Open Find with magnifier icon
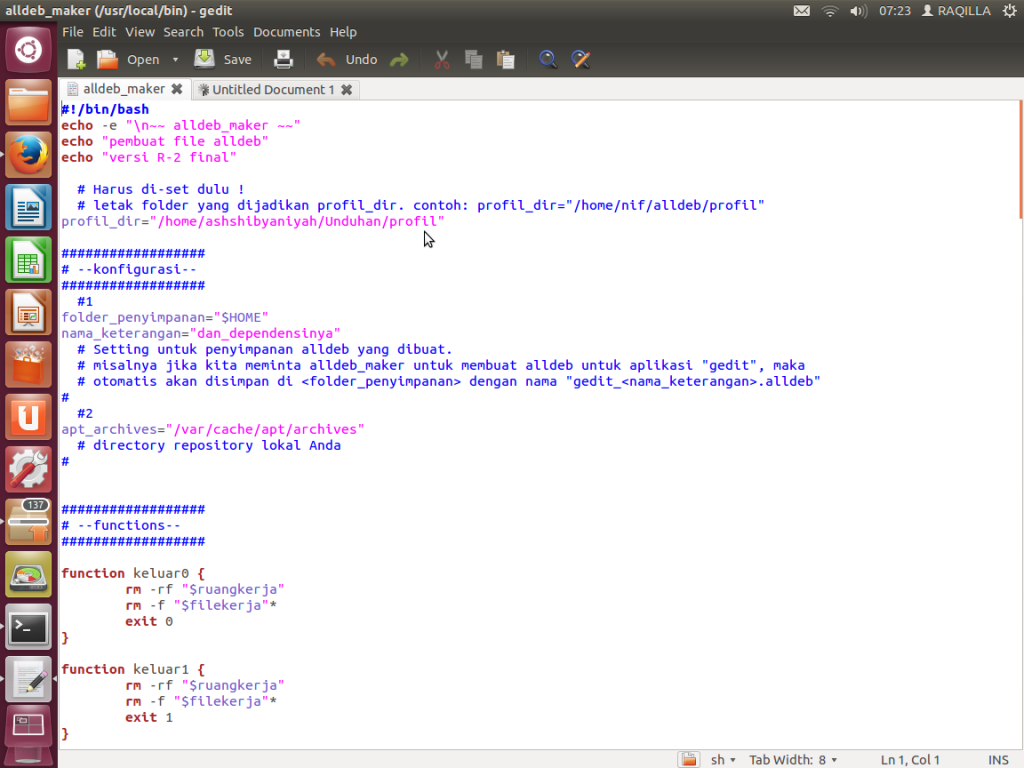 (548, 59)
